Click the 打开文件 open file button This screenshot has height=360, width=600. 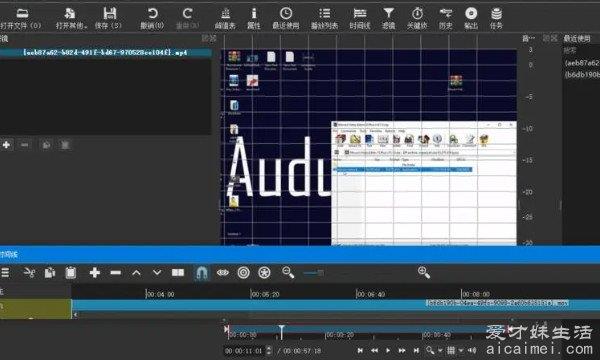pyautogui.click(x=21, y=18)
